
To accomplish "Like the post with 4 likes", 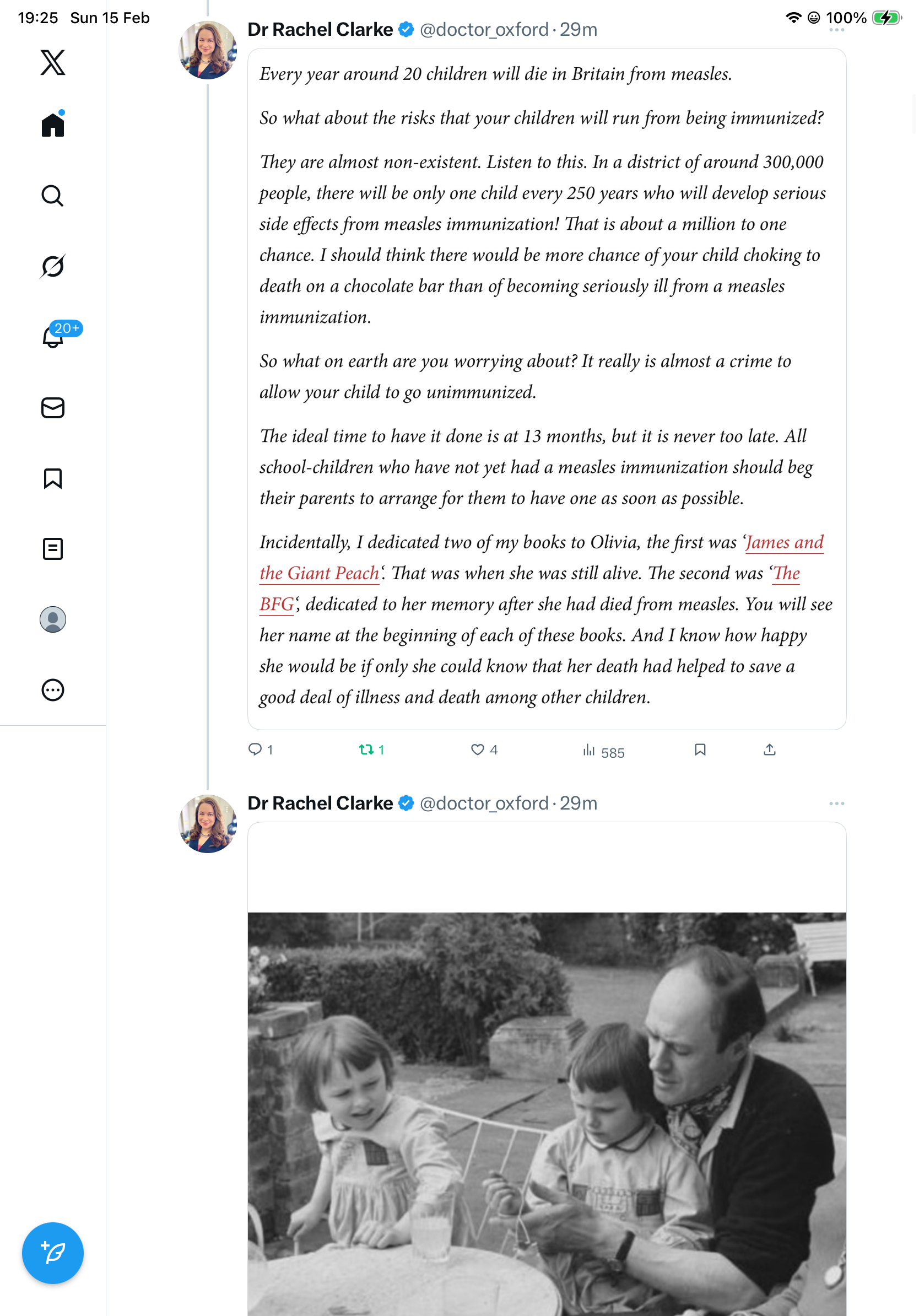I will coord(477,749).
